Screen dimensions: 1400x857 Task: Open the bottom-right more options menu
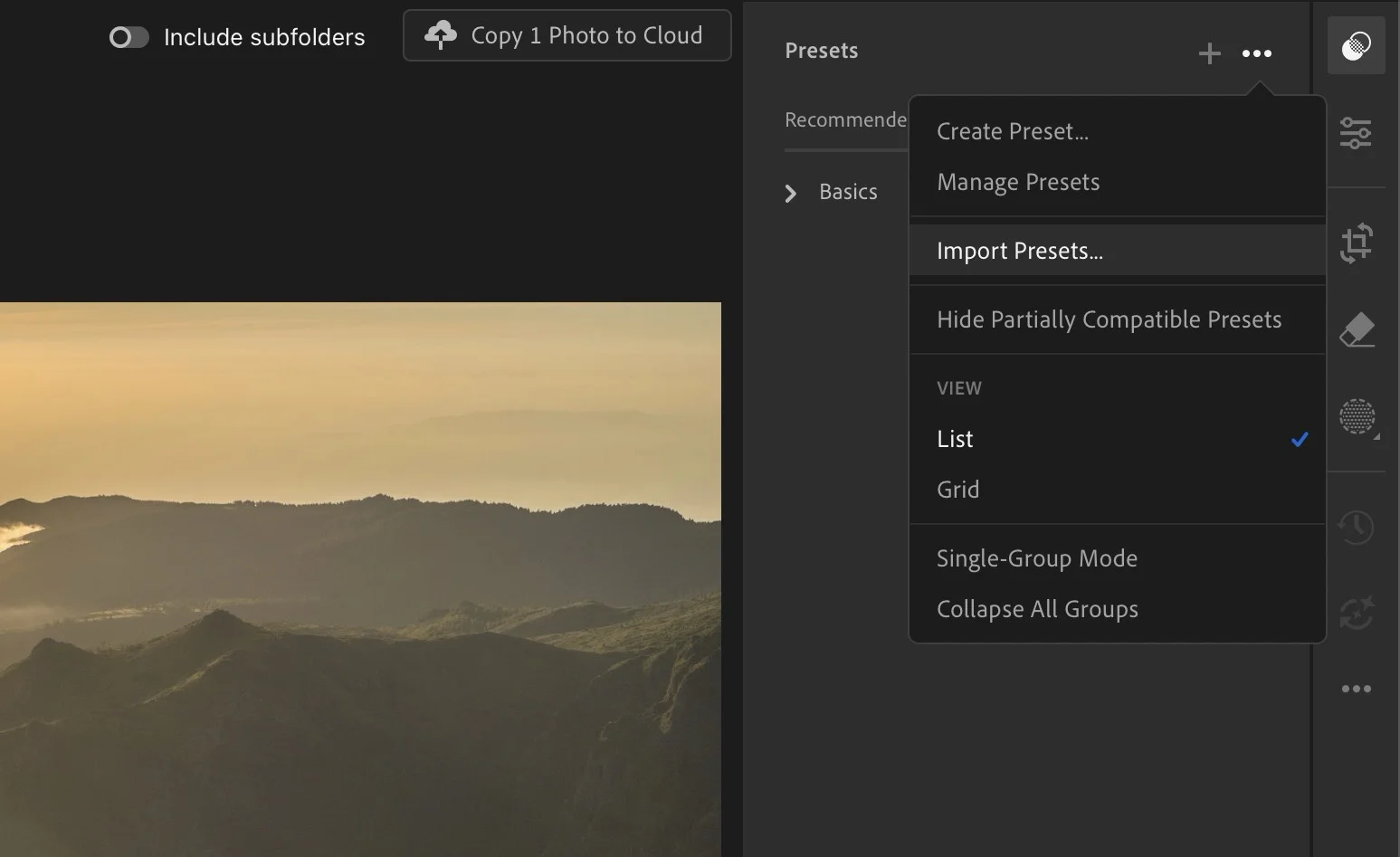point(1355,689)
